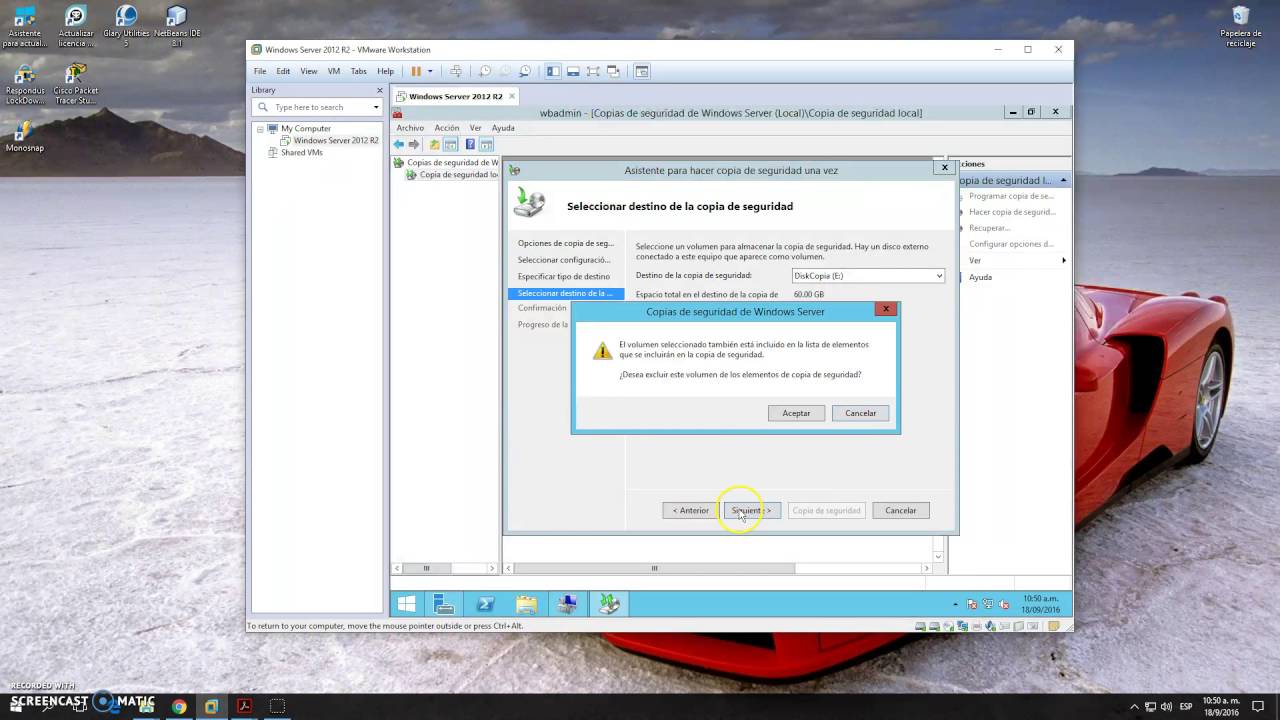Click the blue help icon in wbadmin toolbar
Viewport: 1280px width, 720px height.
click(x=470, y=144)
